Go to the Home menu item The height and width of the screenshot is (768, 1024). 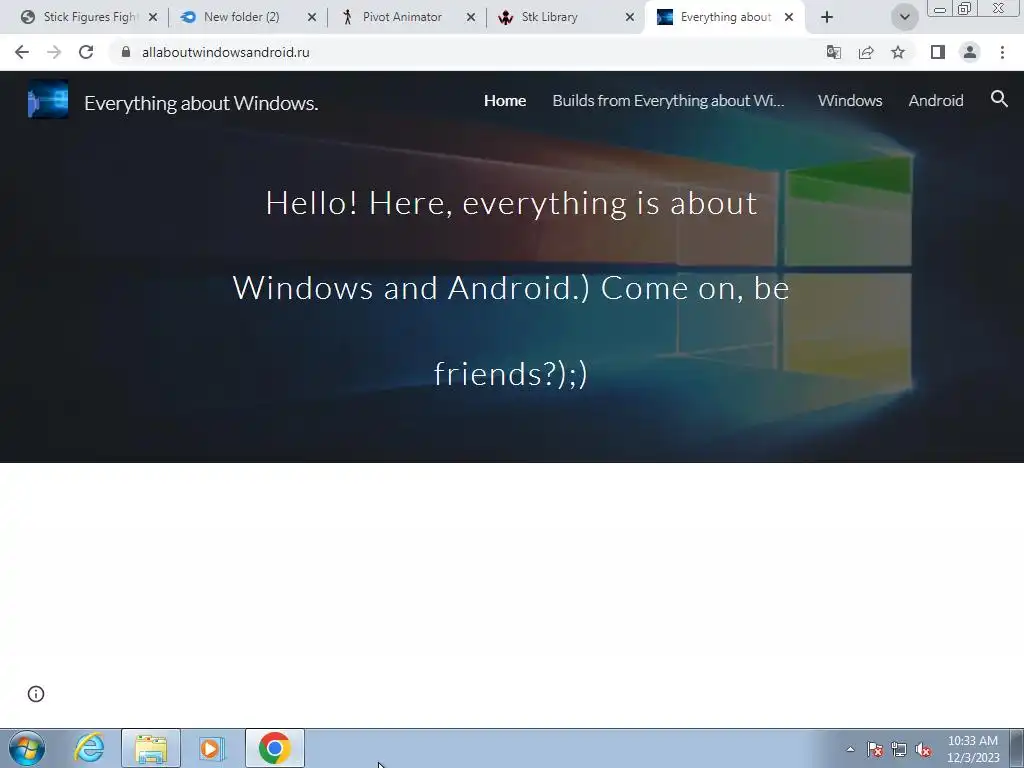pyautogui.click(x=505, y=101)
